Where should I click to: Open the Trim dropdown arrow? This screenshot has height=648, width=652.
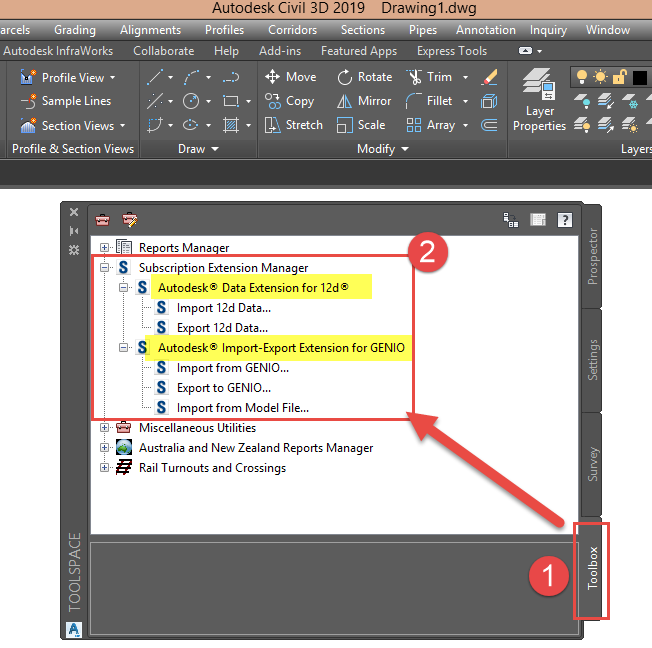coord(465,77)
